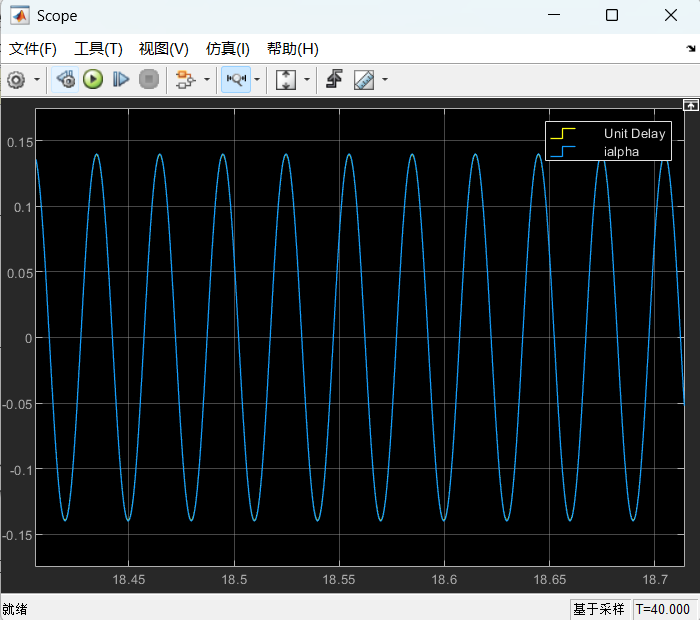The width and height of the screenshot is (700, 620).
Task: Click the dock scope arrow icon
Action: (691, 48)
